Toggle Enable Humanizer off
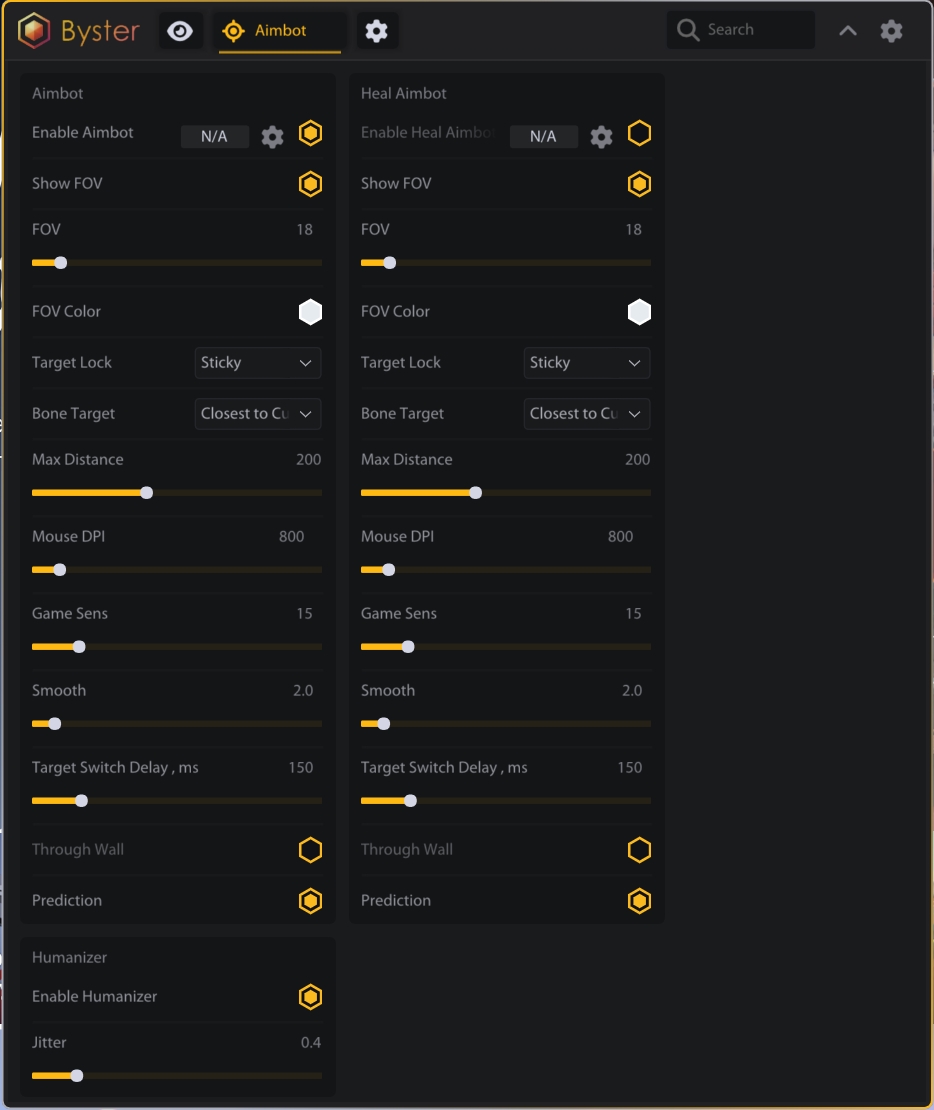The height and width of the screenshot is (1110, 934). tap(310, 997)
